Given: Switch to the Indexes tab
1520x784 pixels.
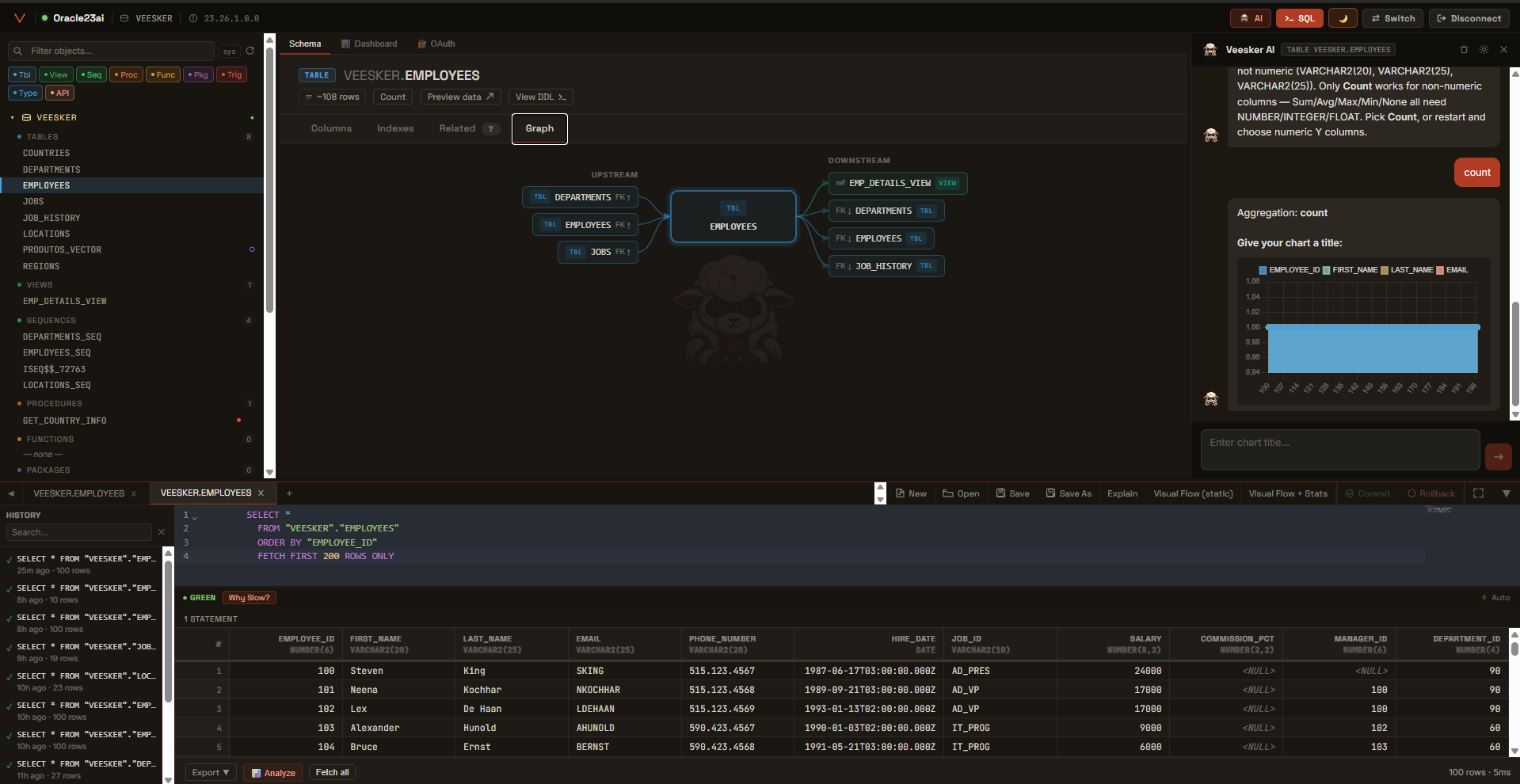Looking at the screenshot, I should pos(395,128).
